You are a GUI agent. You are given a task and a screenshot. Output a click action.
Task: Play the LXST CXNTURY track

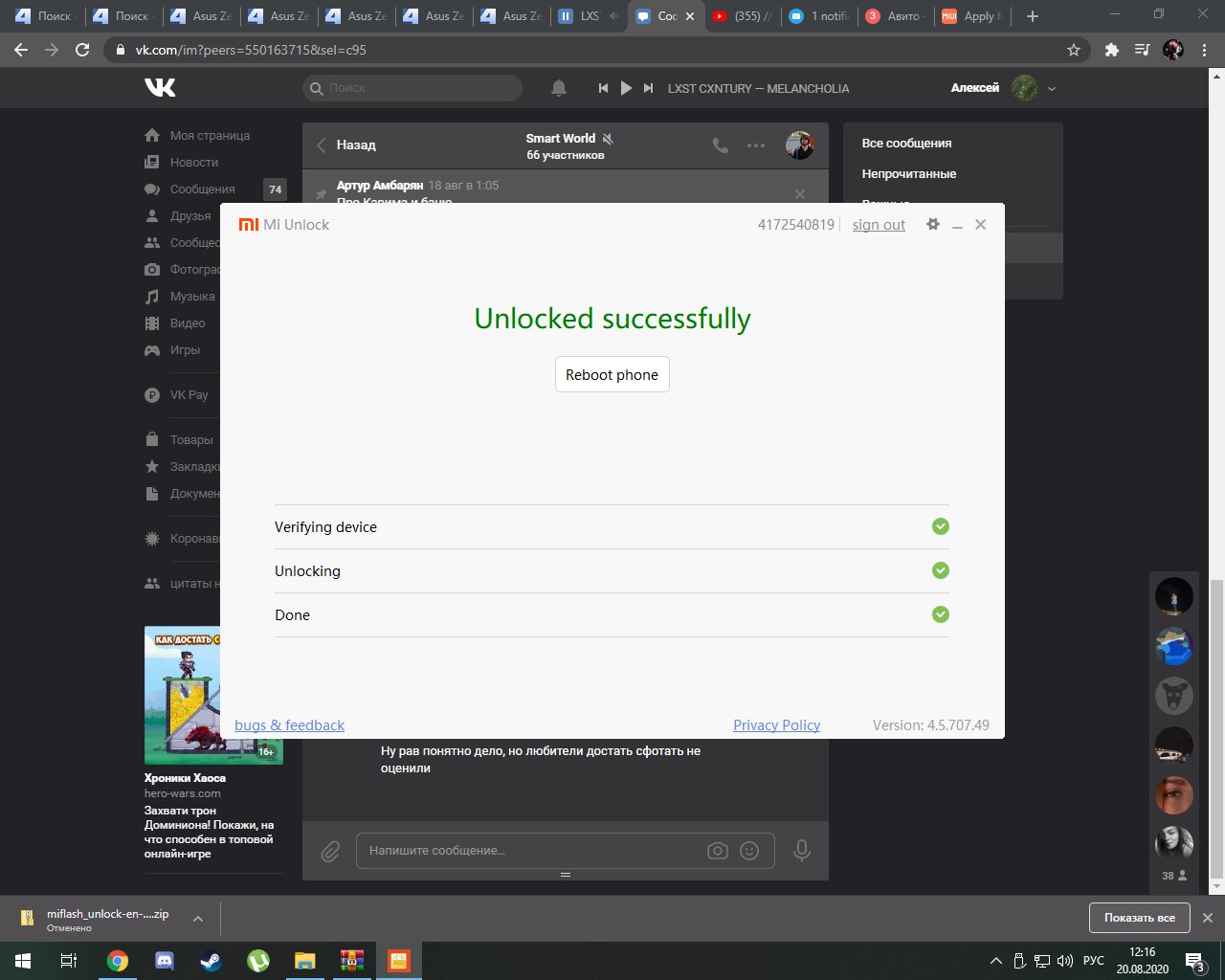coord(626,88)
